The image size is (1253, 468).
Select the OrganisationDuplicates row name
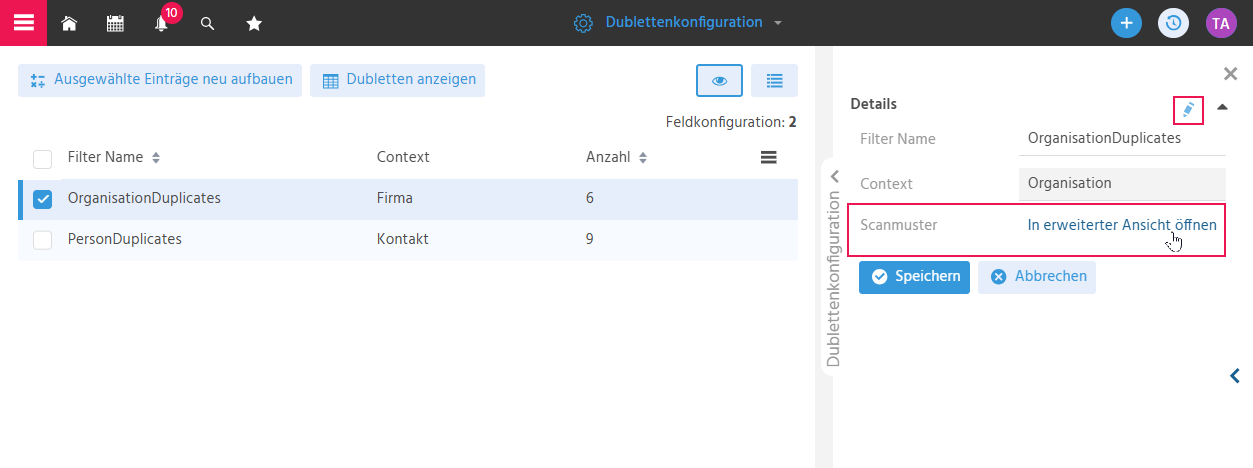tap(144, 198)
